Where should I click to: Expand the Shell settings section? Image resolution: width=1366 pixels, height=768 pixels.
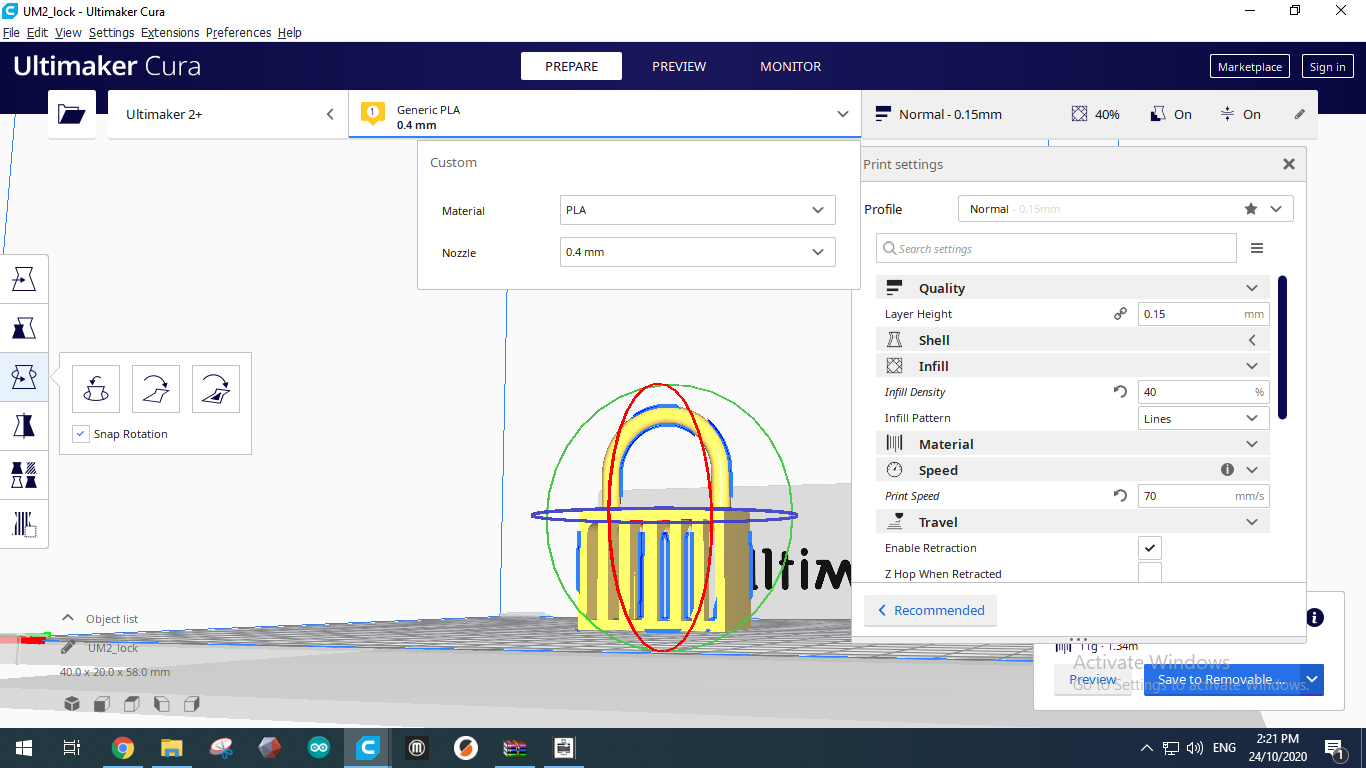click(x=1073, y=340)
